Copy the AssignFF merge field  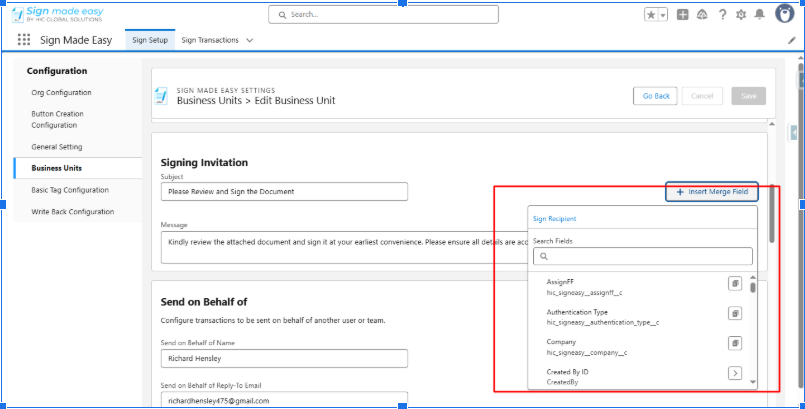tap(734, 285)
